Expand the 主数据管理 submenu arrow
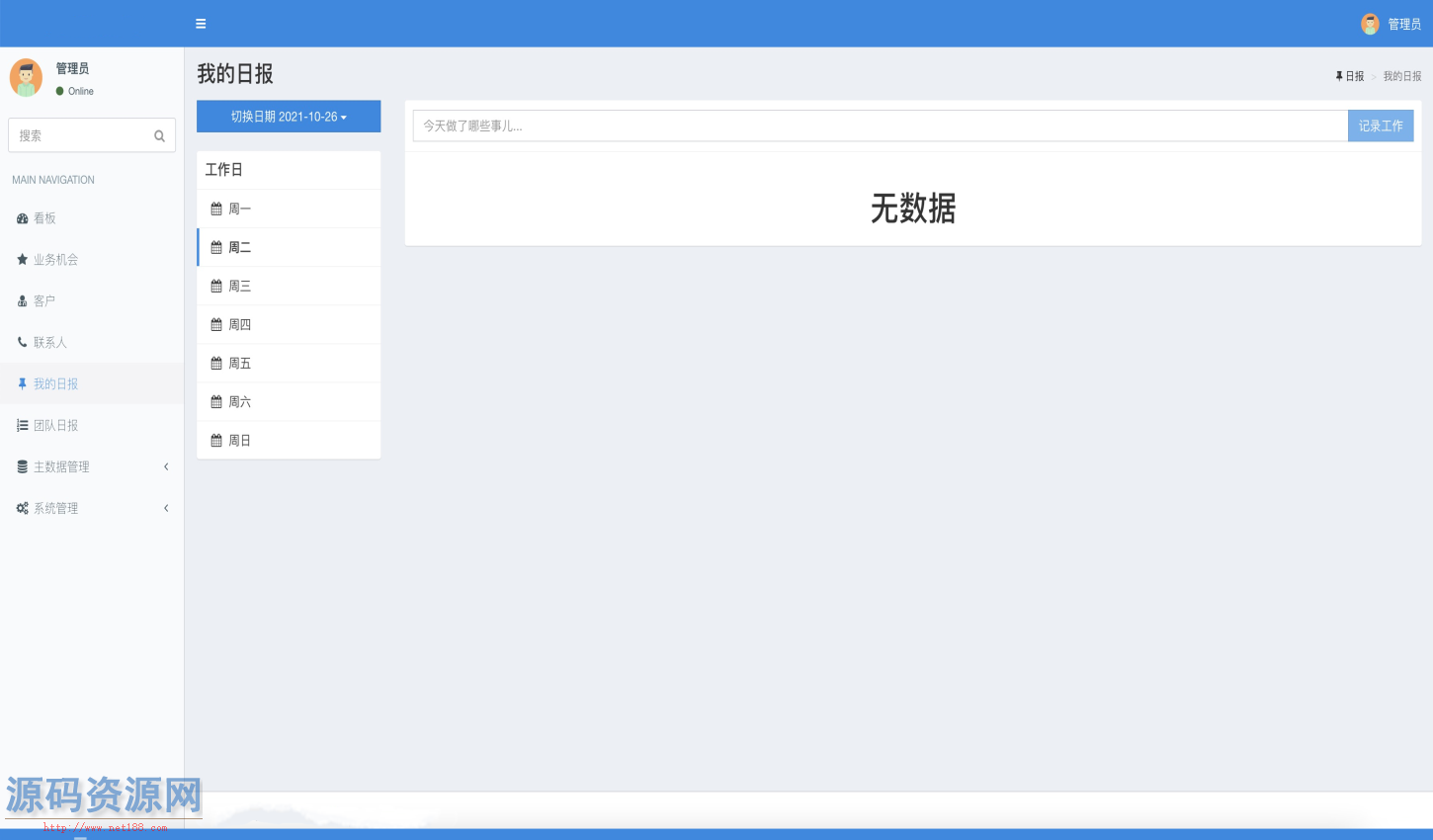The image size is (1433, 840). point(166,466)
